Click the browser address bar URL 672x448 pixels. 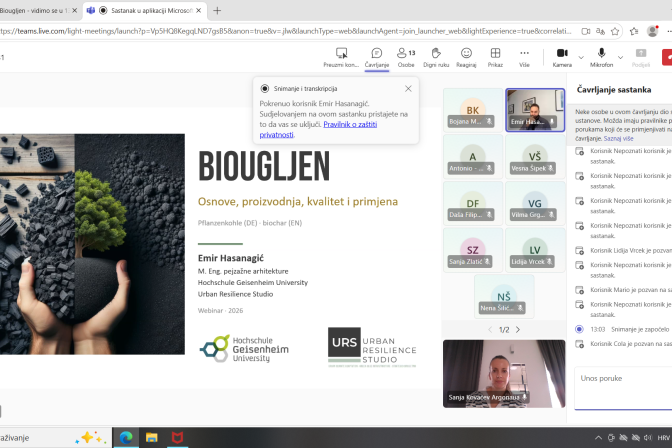tap(285, 31)
